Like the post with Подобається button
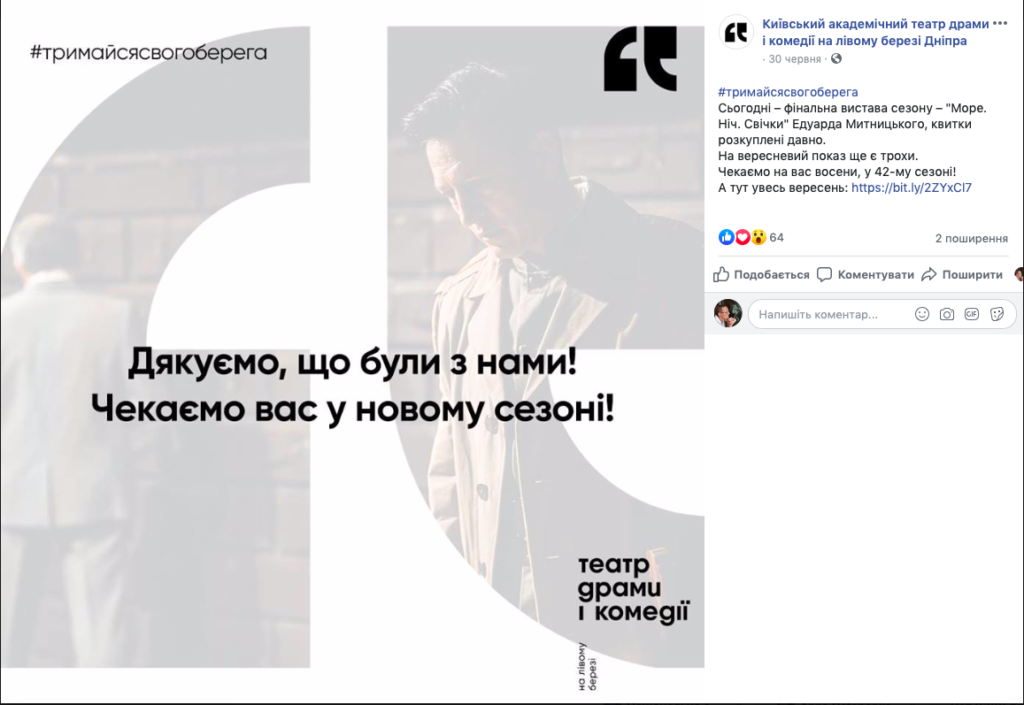This screenshot has height=705, width=1024. click(x=761, y=275)
